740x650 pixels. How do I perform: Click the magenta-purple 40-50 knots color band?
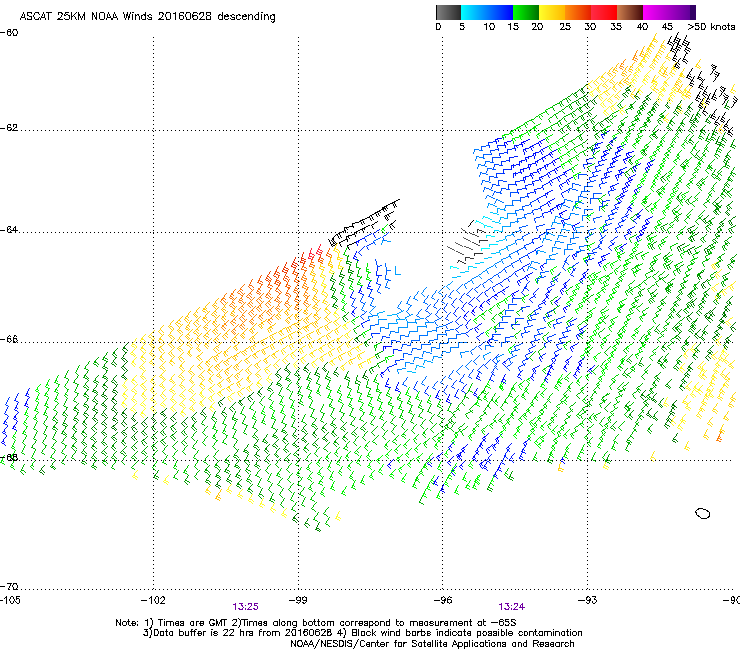669,12
